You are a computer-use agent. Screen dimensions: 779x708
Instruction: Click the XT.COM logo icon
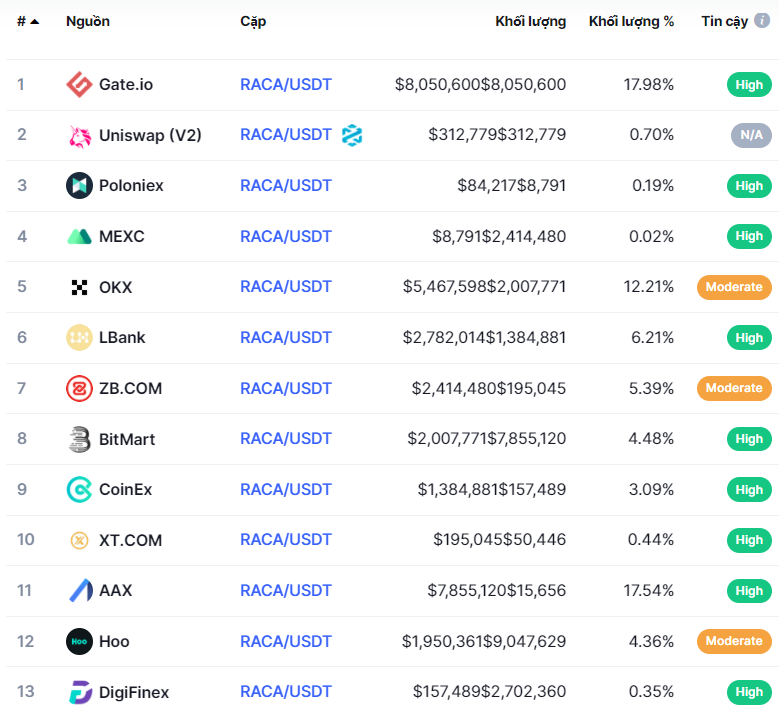pos(79,540)
